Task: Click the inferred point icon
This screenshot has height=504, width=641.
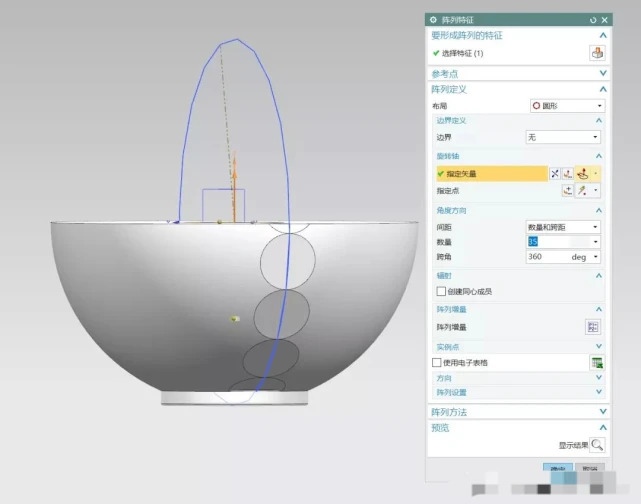Action: (x=583, y=190)
